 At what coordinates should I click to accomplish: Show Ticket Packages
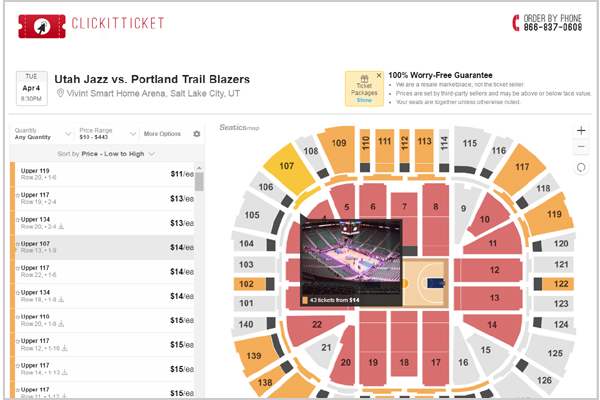(364, 100)
